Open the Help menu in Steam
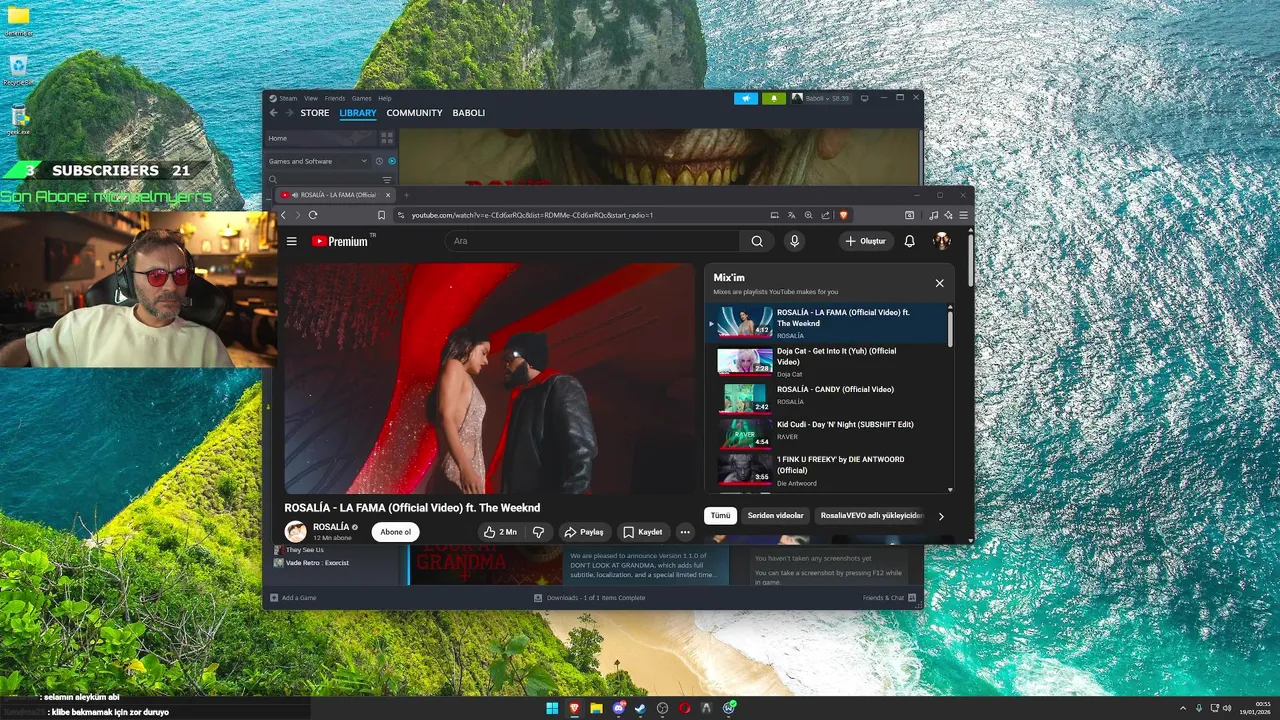This screenshot has height=720, width=1280. click(385, 98)
